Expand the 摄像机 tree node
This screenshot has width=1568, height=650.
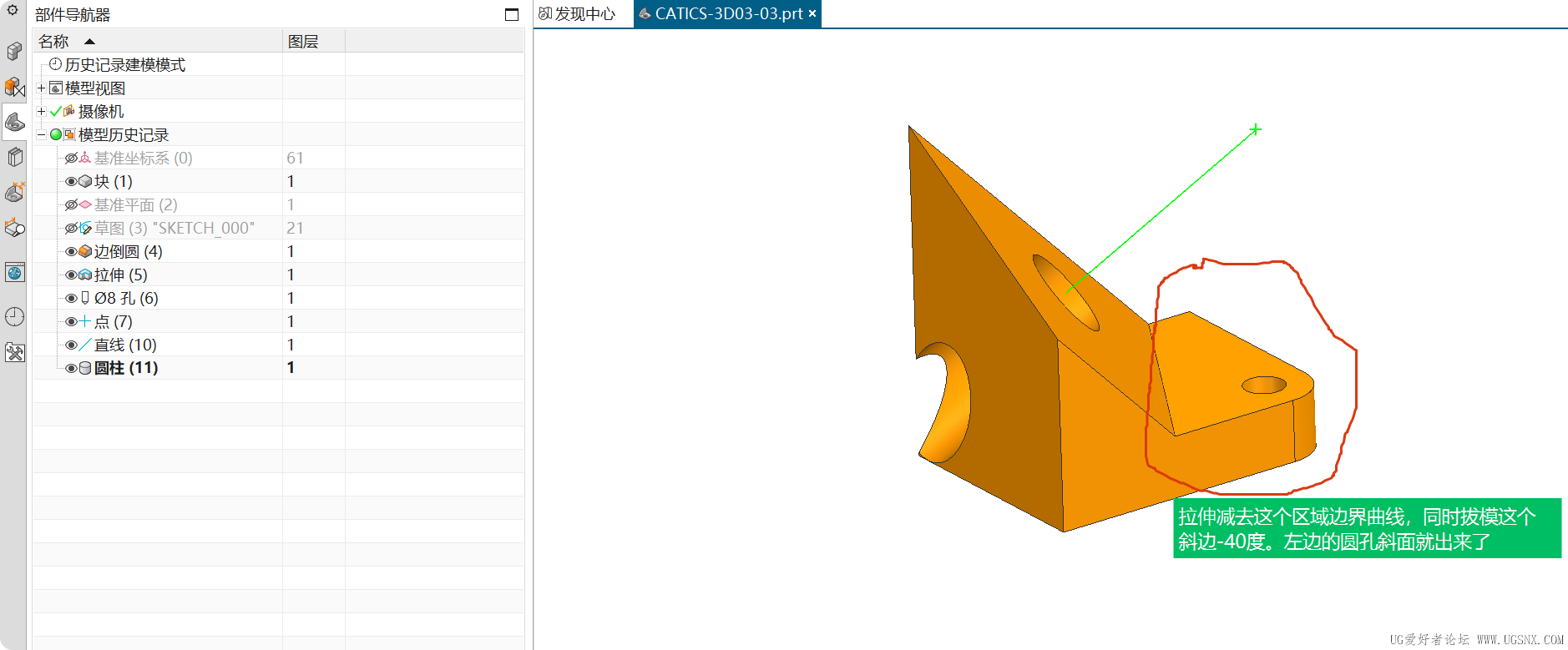pos(41,111)
